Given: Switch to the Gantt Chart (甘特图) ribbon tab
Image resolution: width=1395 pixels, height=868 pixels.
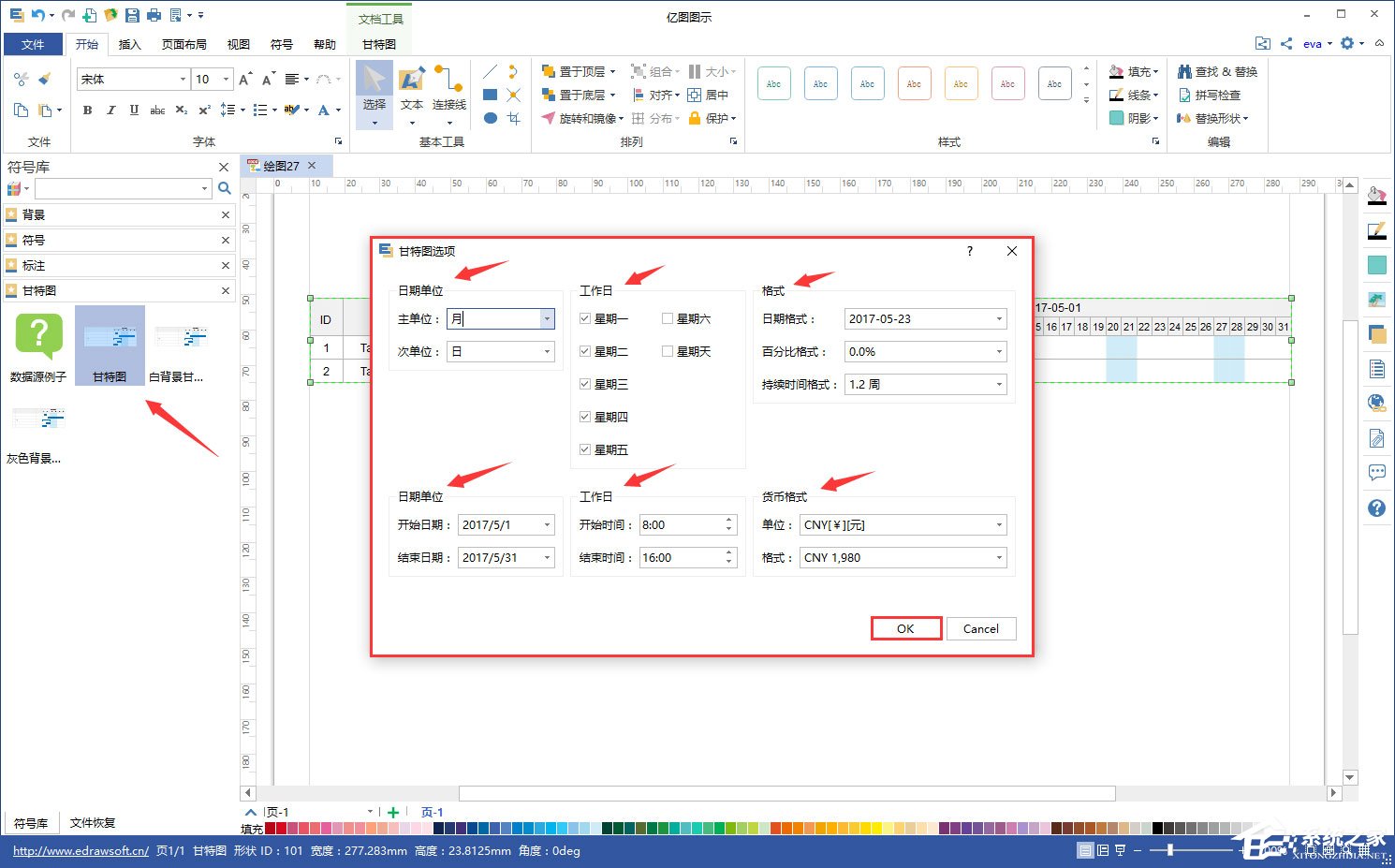Looking at the screenshot, I should (378, 44).
